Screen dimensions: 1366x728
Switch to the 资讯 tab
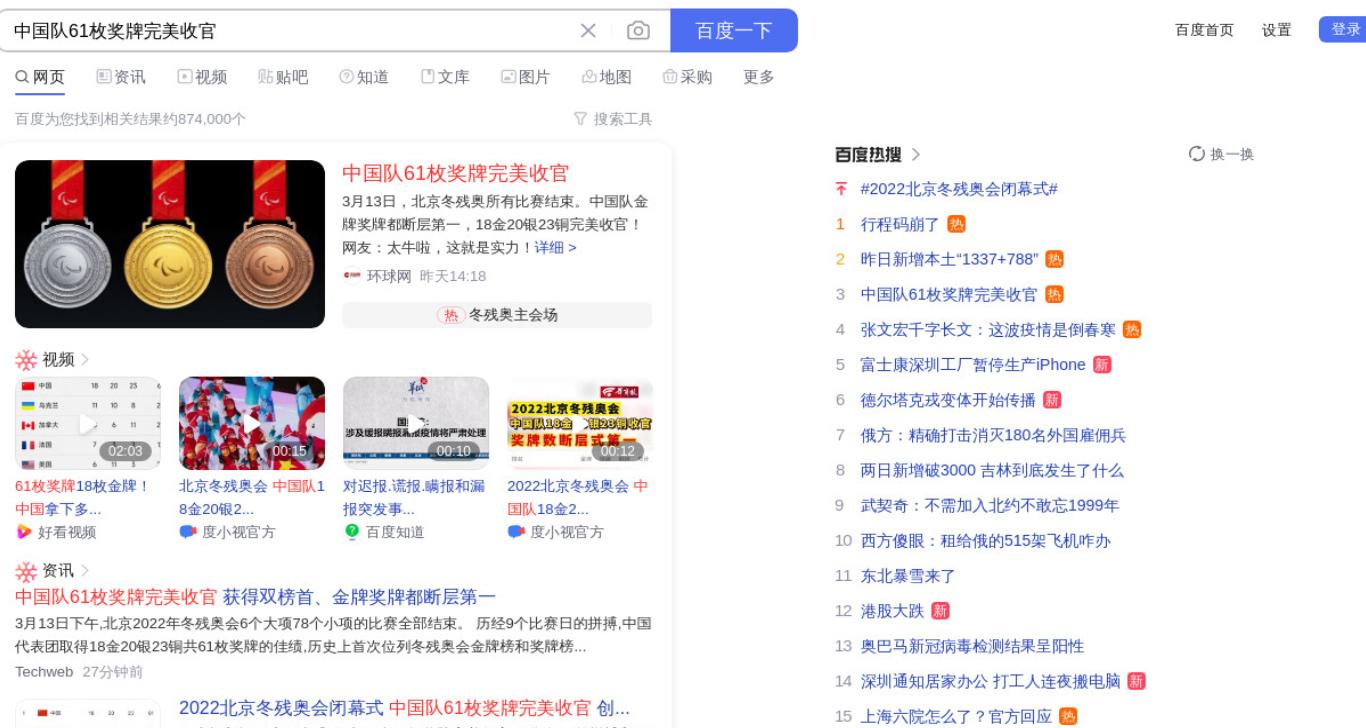coord(121,77)
